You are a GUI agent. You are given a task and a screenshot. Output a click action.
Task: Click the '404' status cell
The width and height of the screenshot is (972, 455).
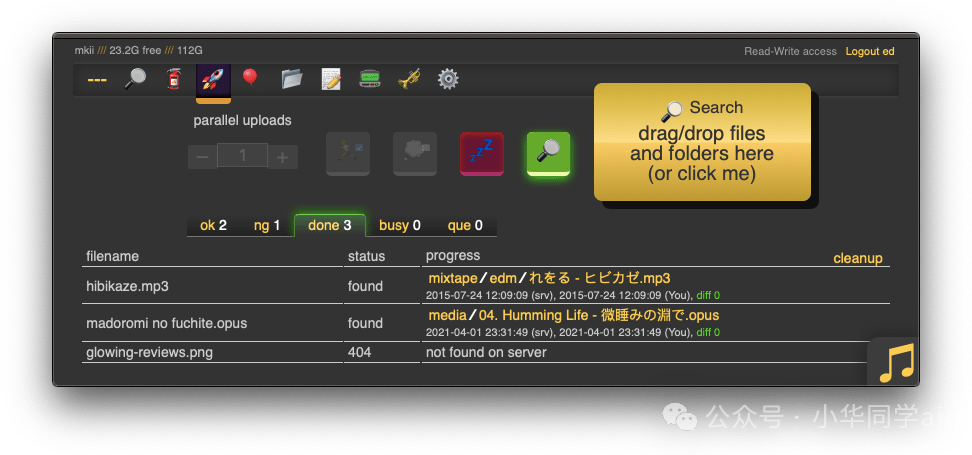[382, 352]
